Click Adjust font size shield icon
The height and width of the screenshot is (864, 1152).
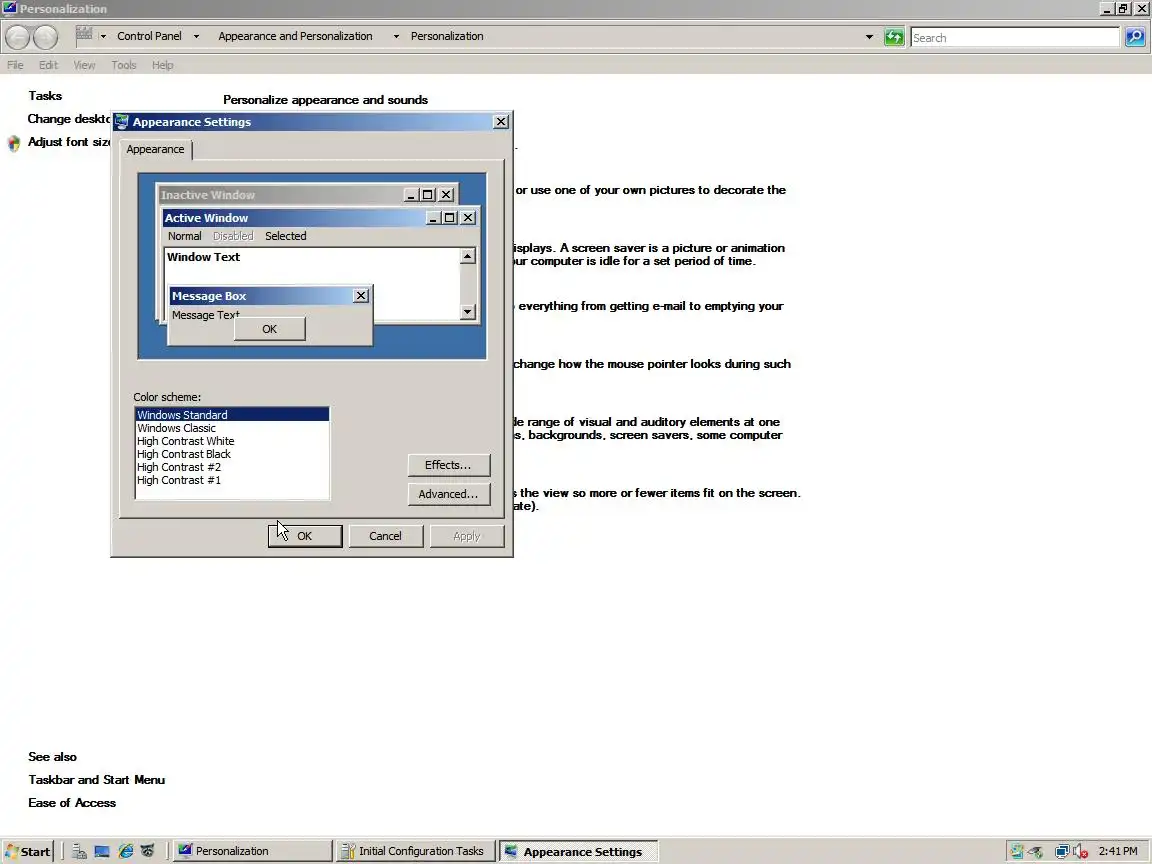(x=14, y=143)
